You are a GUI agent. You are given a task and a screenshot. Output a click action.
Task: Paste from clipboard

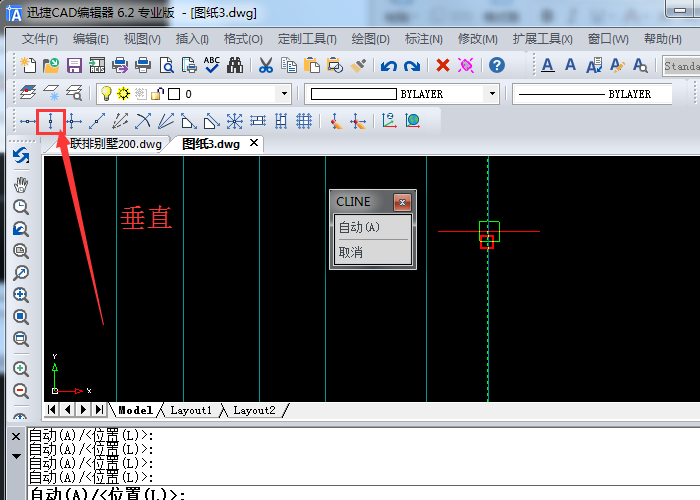pos(312,66)
